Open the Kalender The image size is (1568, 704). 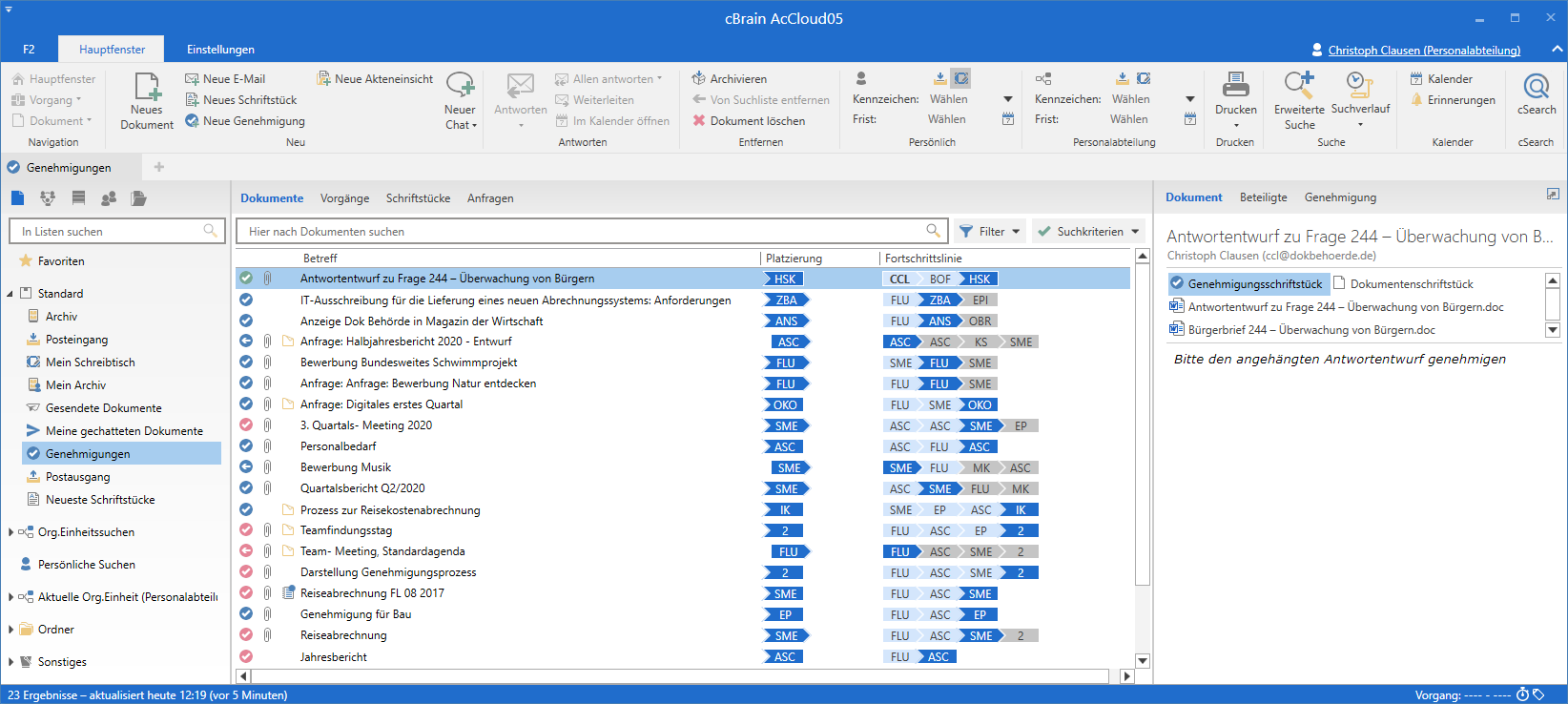click(x=1441, y=79)
